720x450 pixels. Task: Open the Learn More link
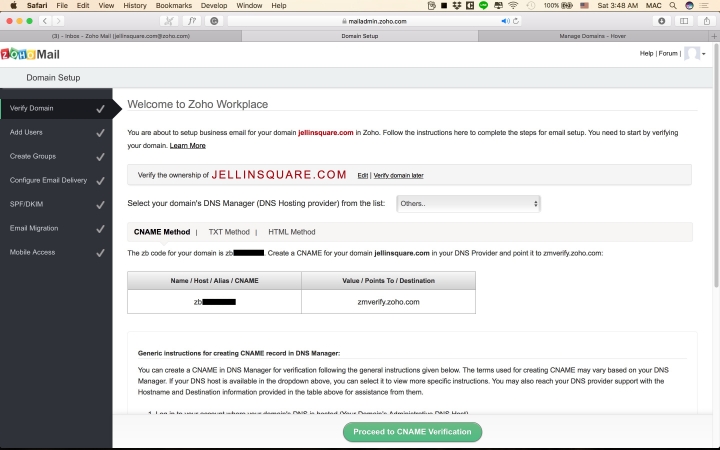coord(187,146)
